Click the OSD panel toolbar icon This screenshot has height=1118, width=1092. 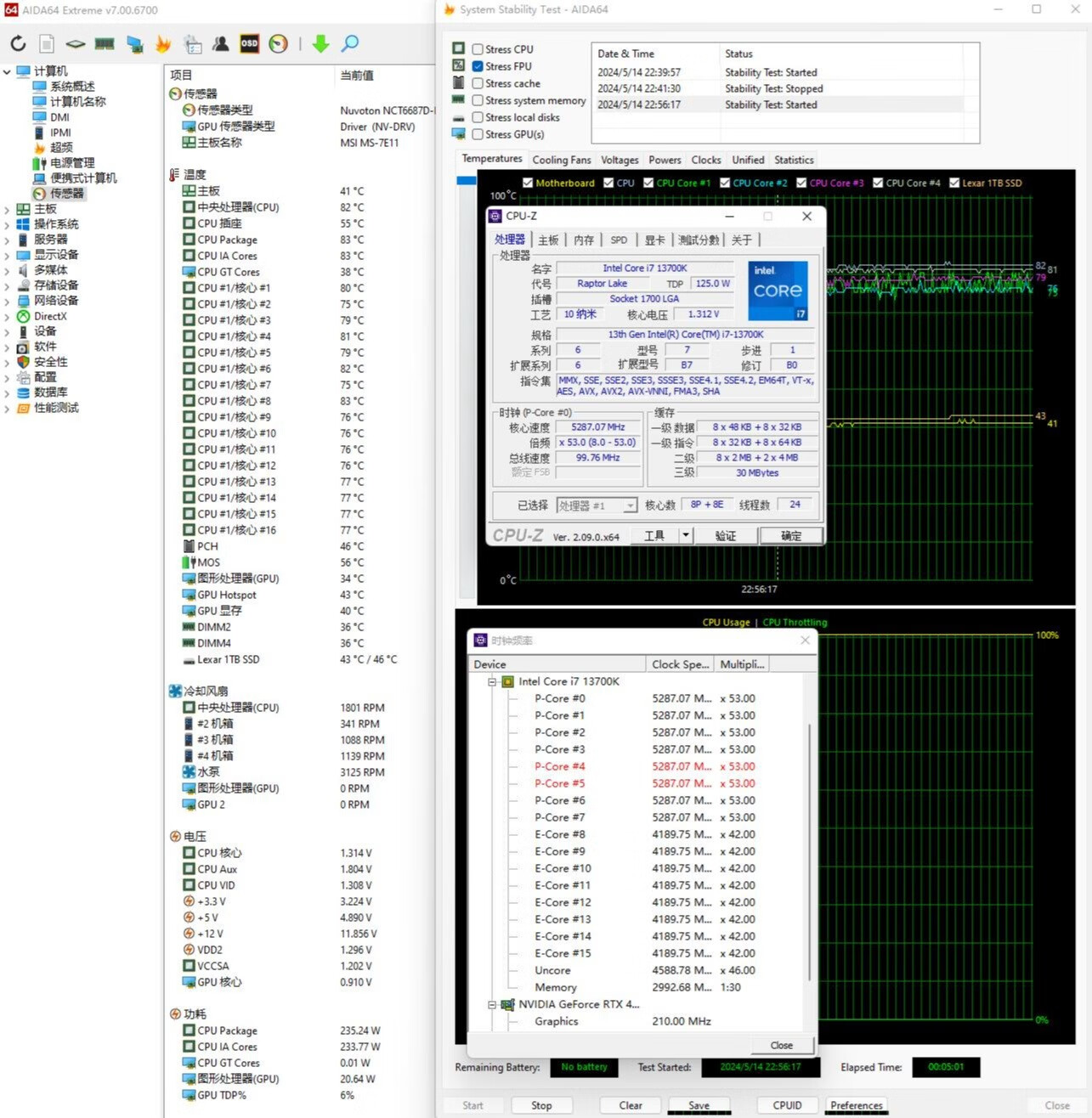[x=249, y=44]
